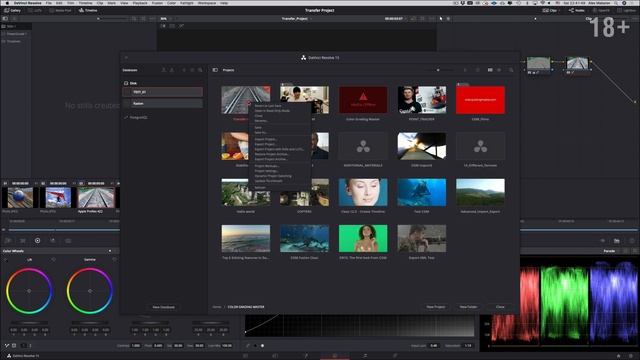
Task: Select the railway tracks node in node editor
Action: point(578,64)
